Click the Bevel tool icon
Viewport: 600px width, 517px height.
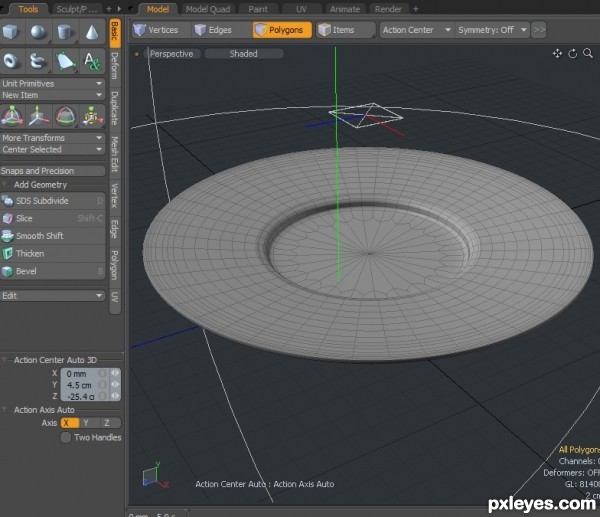tap(7, 271)
